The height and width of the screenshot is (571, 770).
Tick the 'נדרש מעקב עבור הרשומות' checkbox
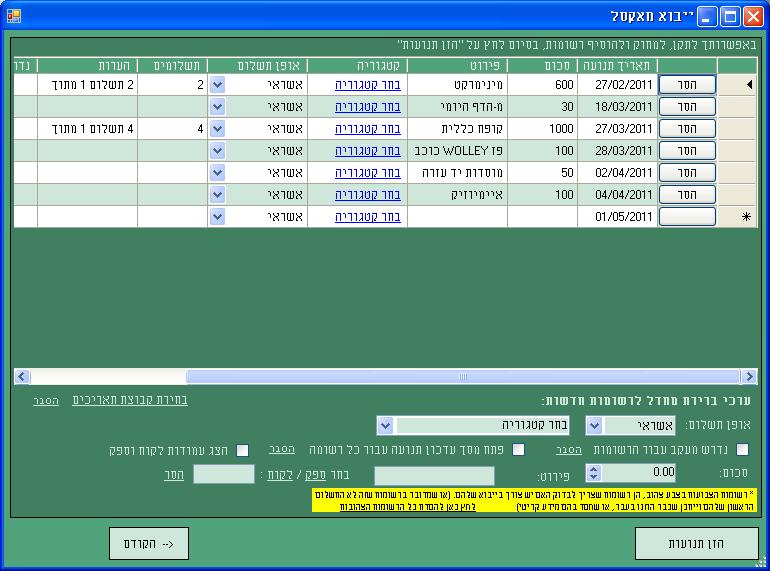coord(742,449)
